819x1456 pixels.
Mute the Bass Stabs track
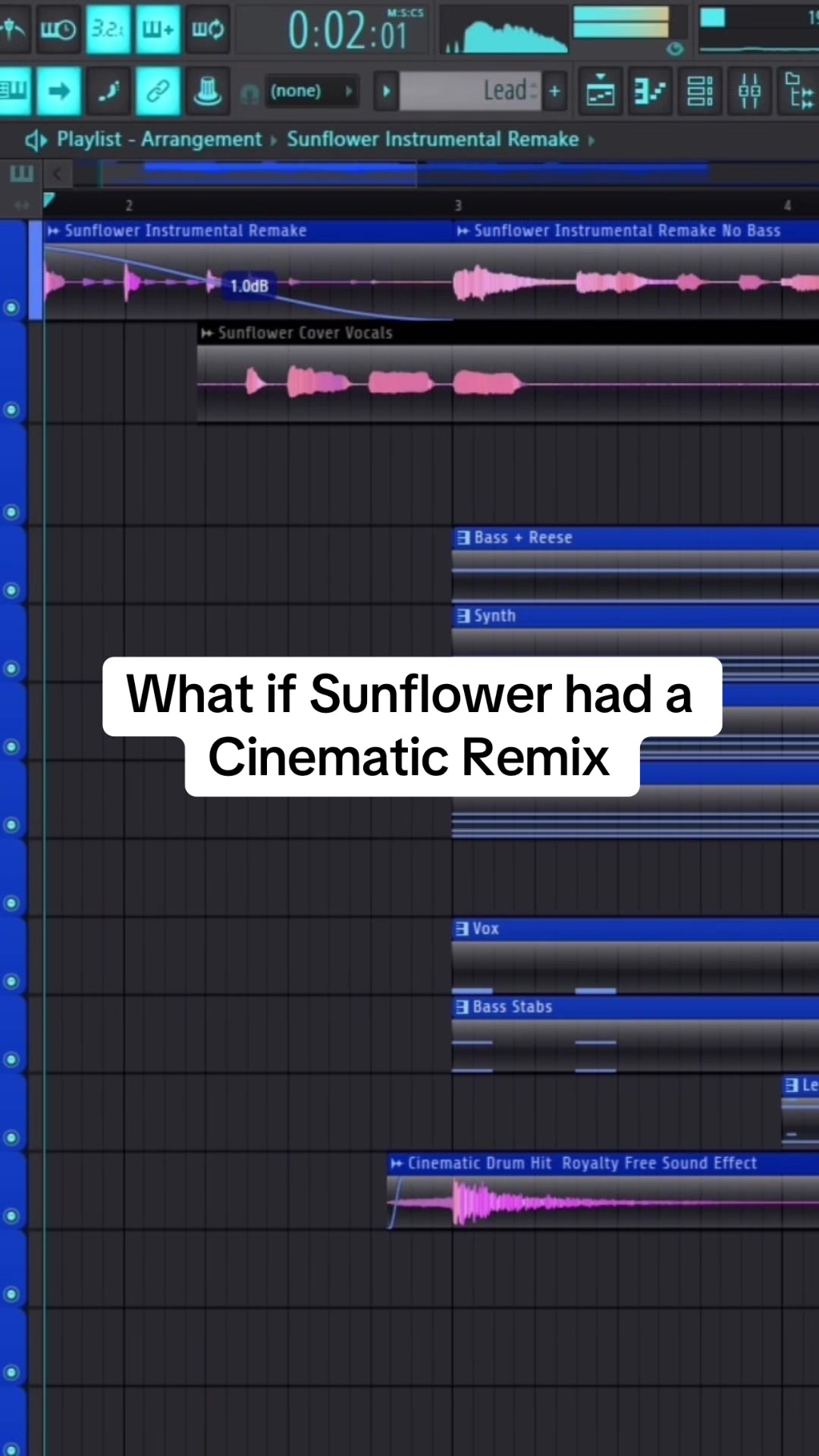coord(11,1059)
